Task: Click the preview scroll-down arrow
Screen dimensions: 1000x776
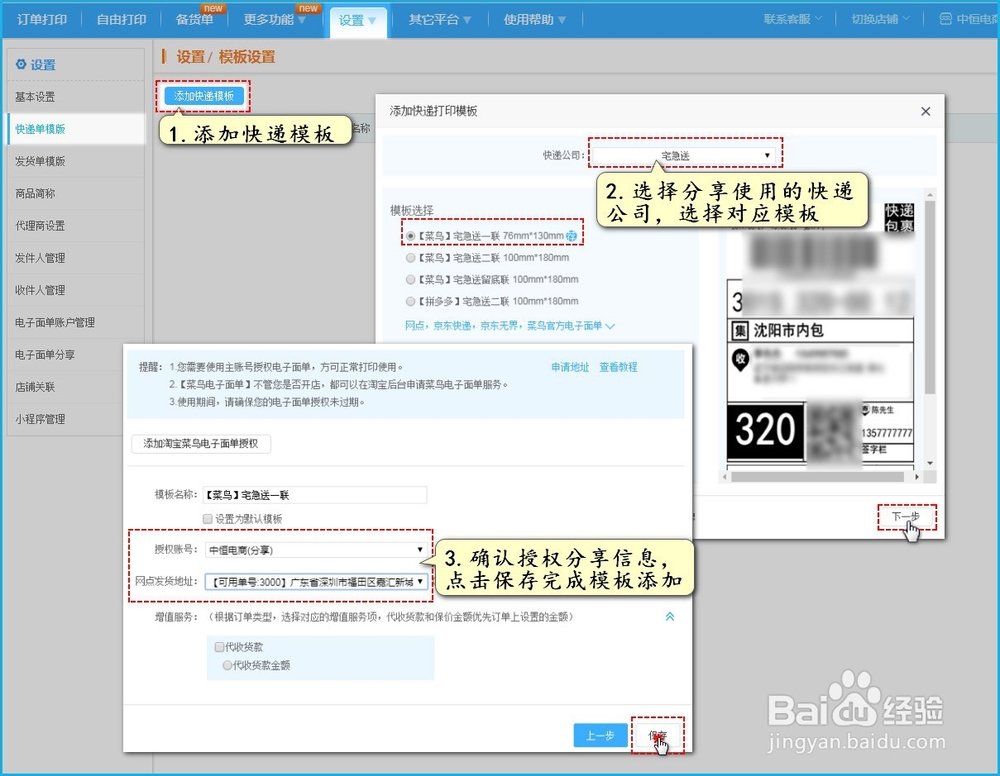Action: (x=930, y=464)
